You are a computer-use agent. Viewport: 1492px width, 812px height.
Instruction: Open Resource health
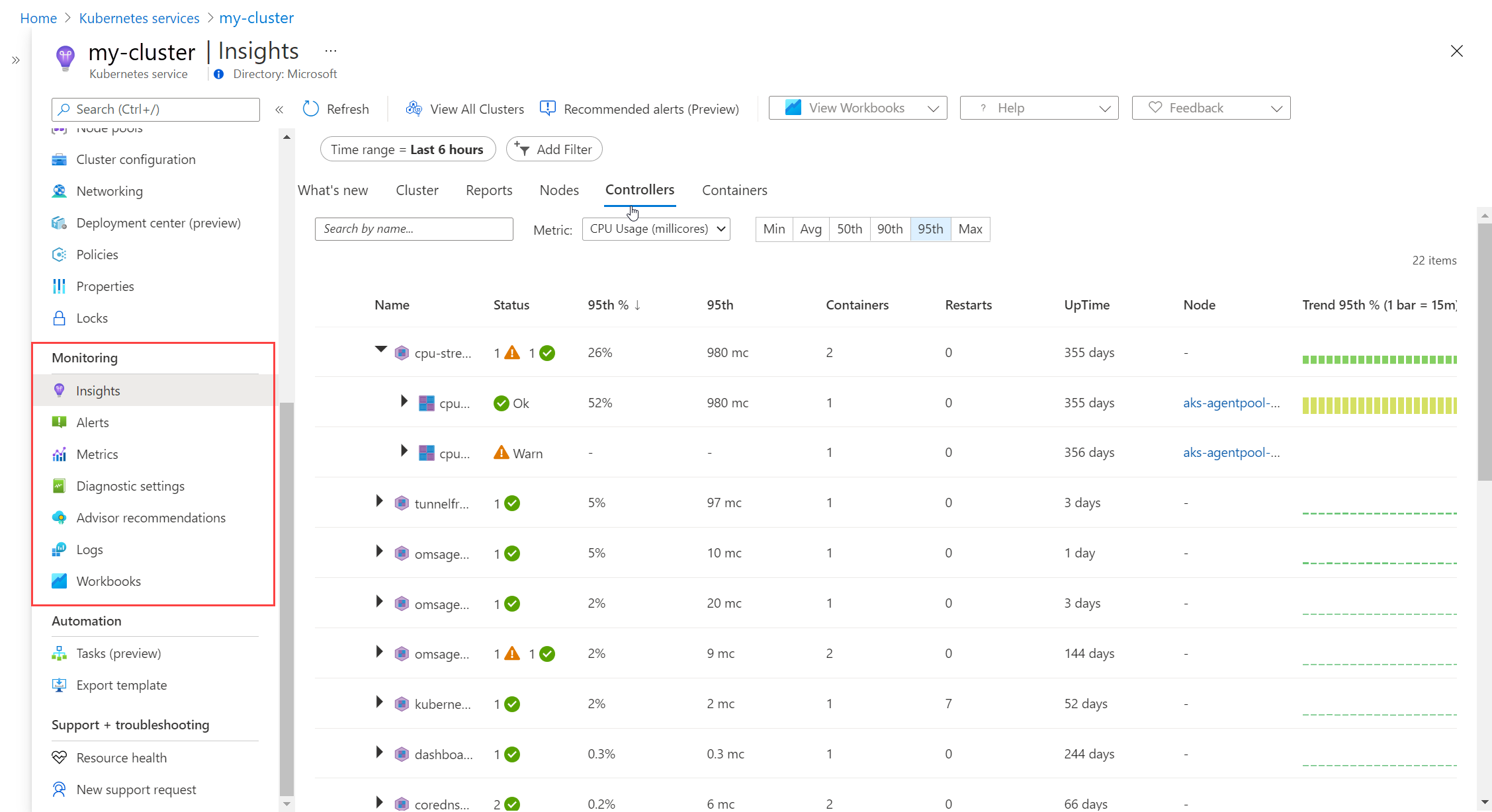coord(121,758)
